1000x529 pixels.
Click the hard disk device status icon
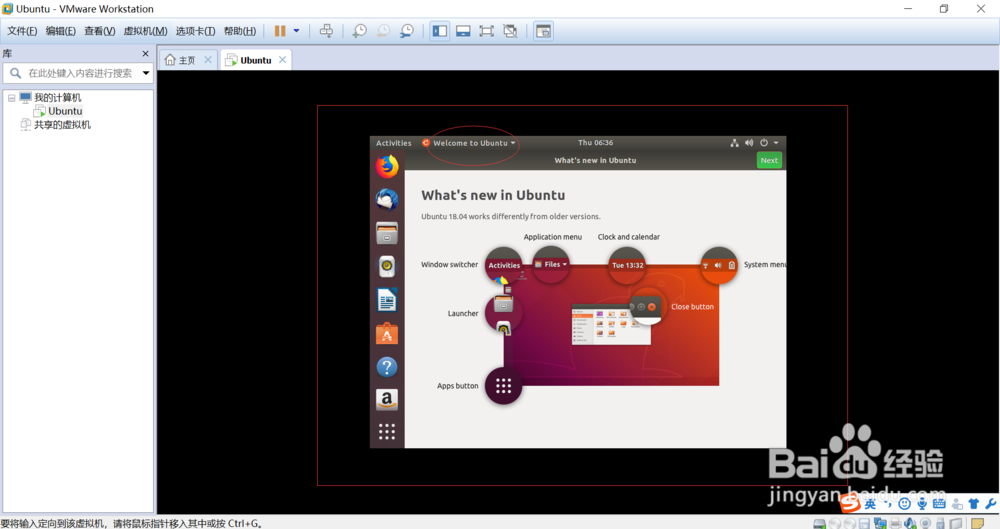pos(820,524)
